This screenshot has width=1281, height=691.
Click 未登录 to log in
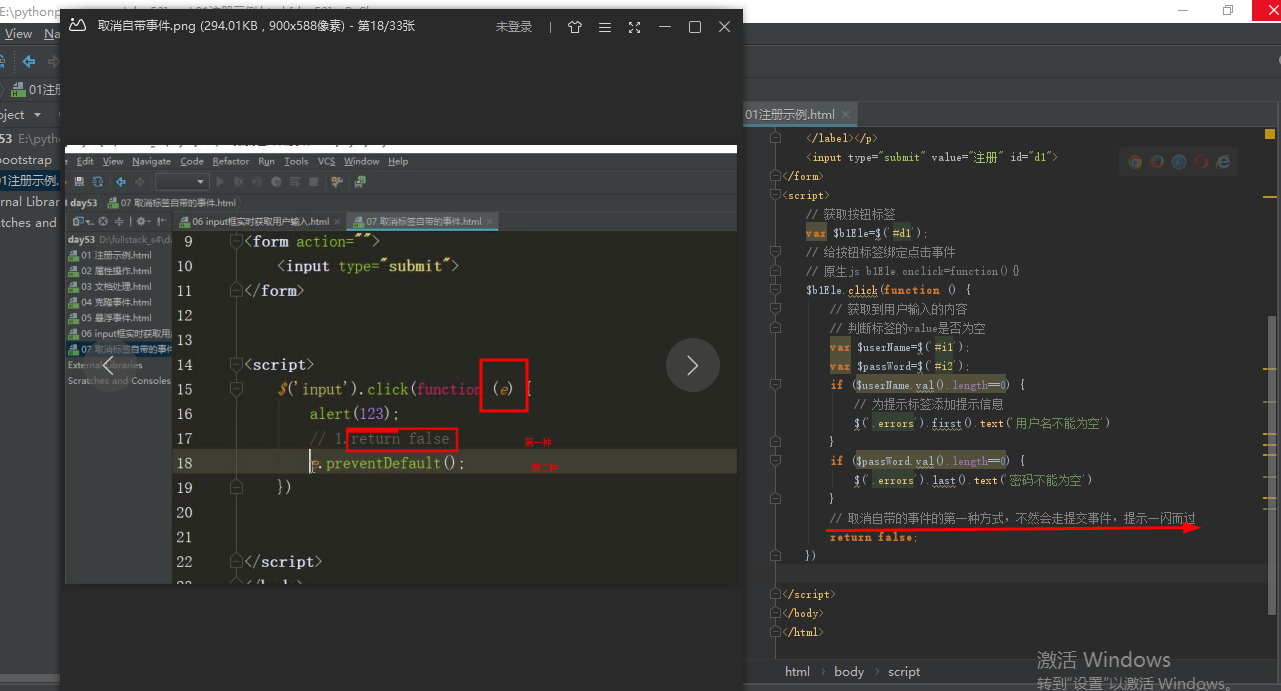pos(514,27)
